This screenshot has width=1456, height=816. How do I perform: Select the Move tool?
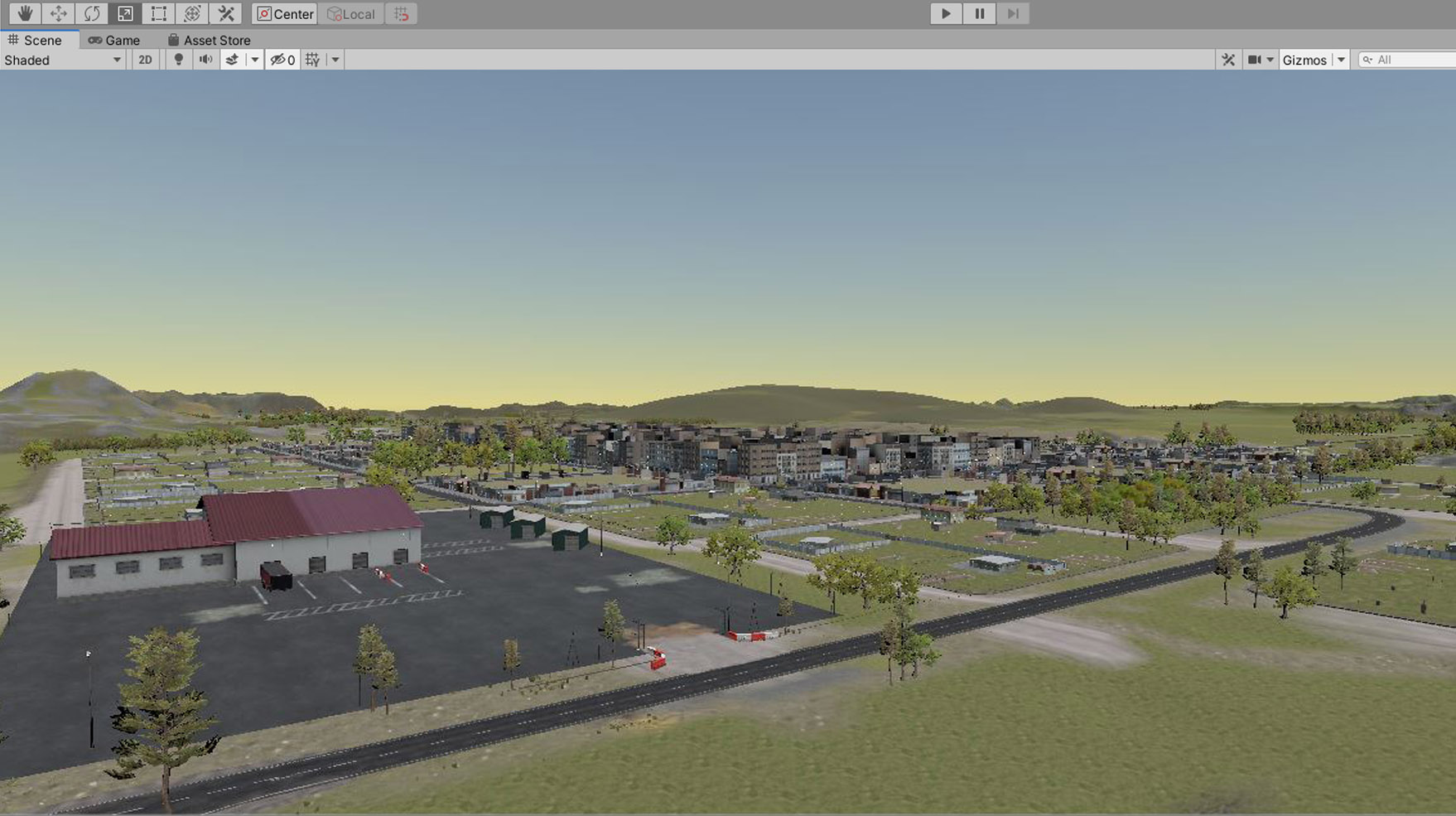click(x=58, y=13)
